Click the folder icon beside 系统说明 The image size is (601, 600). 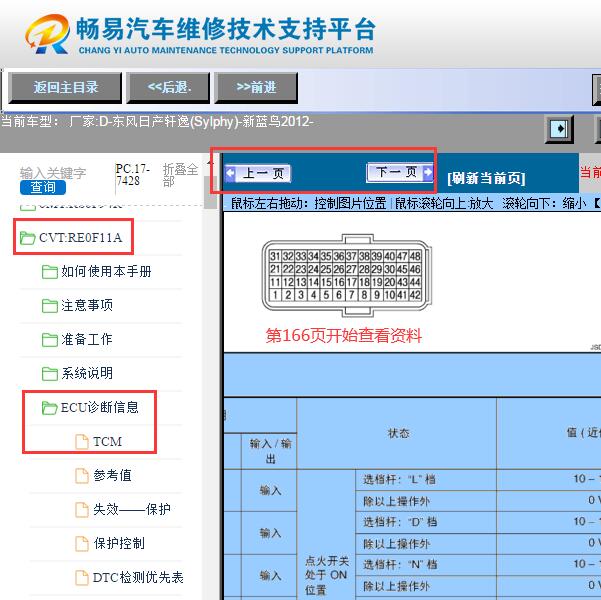[x=49, y=373]
